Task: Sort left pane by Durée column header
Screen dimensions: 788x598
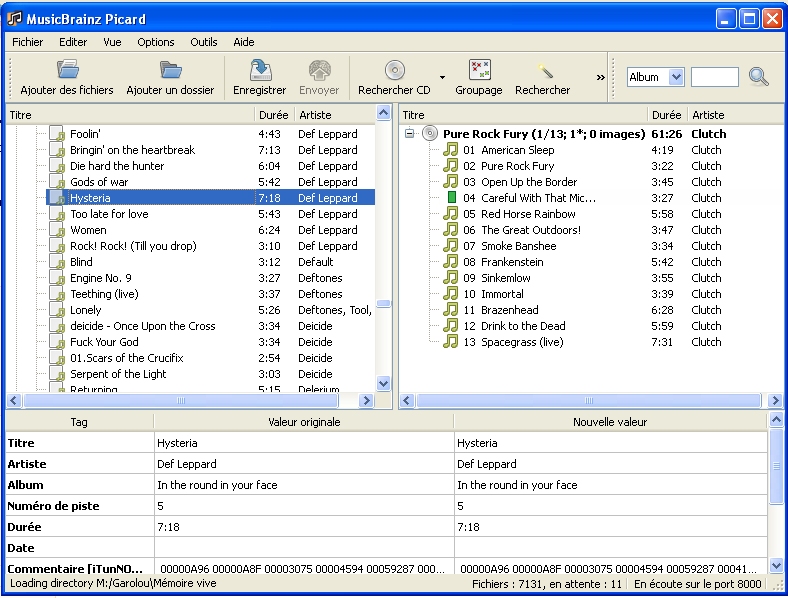Action: [x=272, y=115]
